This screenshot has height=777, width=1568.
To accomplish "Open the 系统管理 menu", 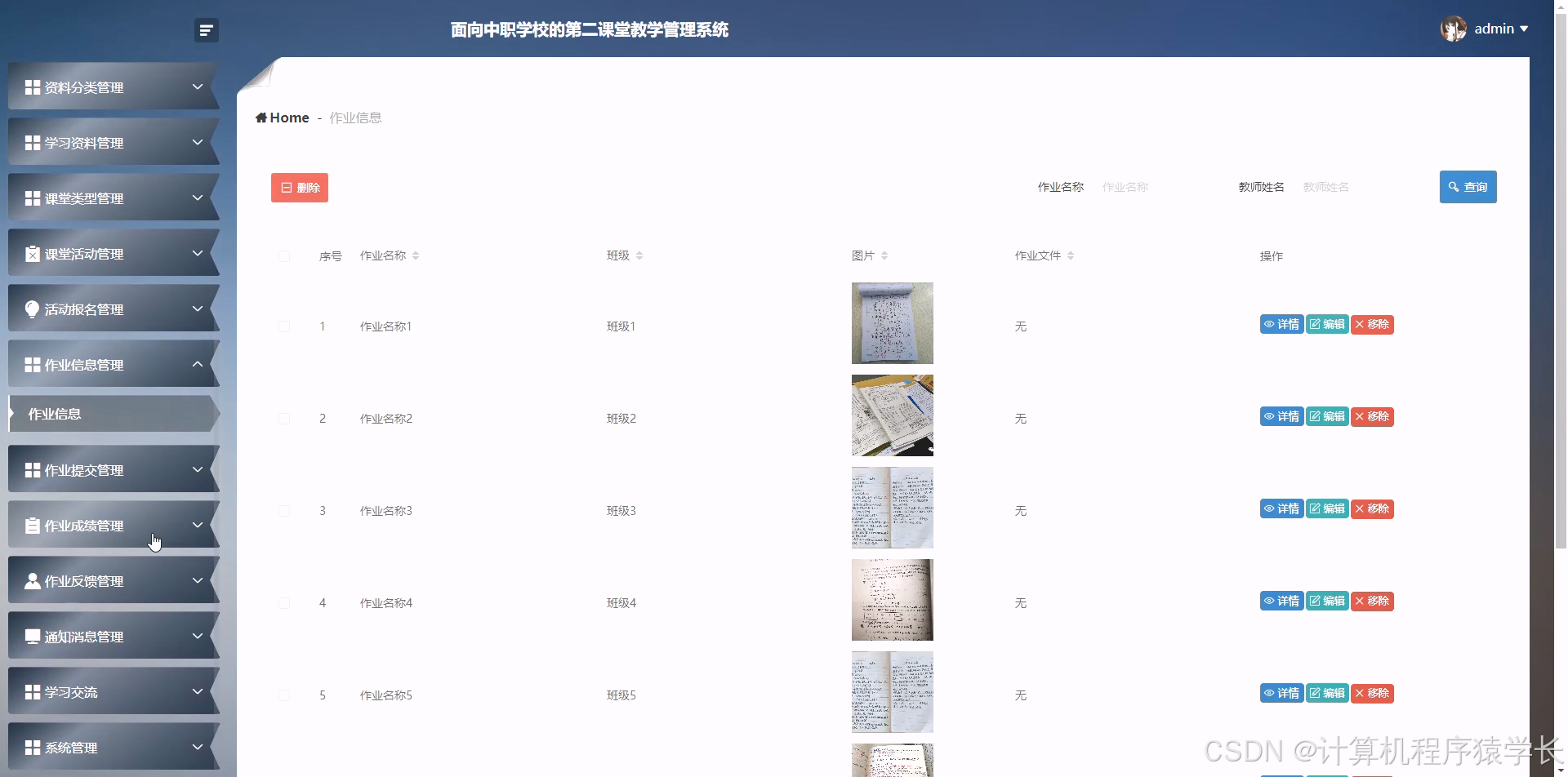I will (x=114, y=747).
